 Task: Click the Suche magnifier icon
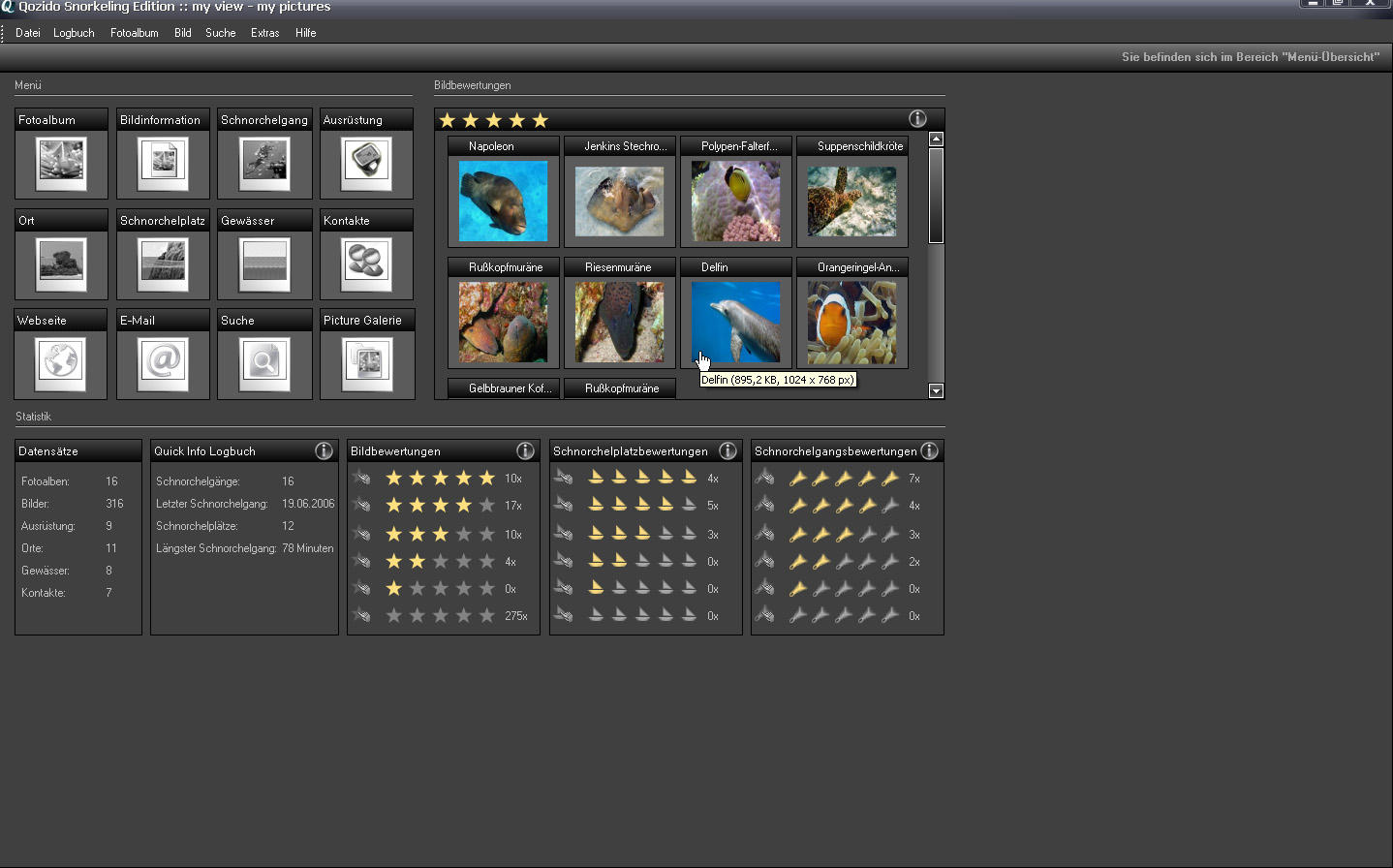pyautogui.click(x=264, y=363)
